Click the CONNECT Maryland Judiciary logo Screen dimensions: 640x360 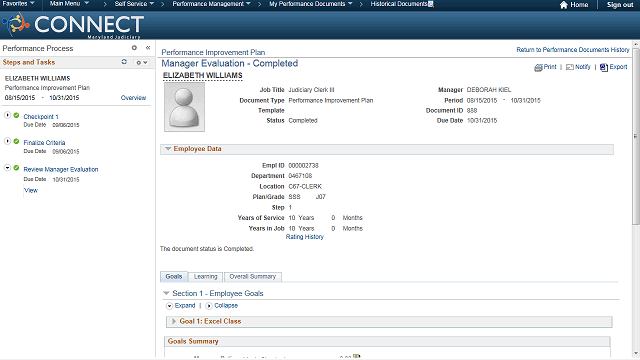coord(73,26)
